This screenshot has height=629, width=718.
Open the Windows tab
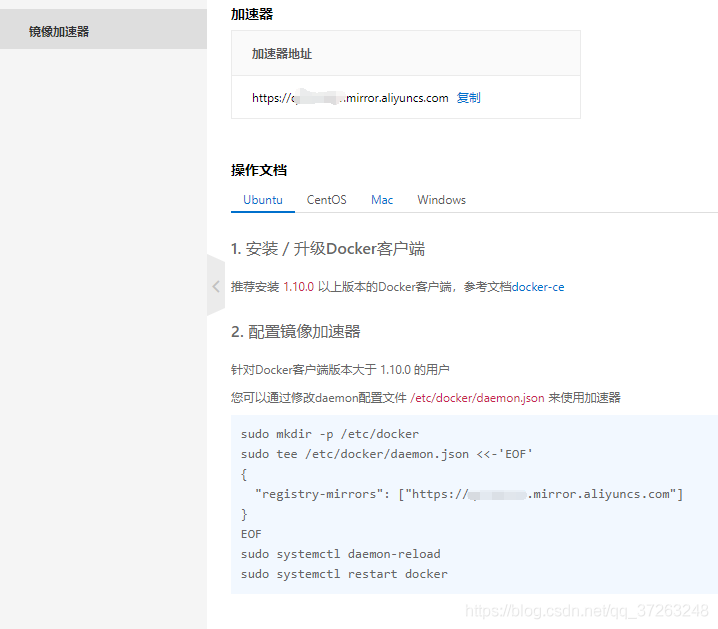[441, 200]
